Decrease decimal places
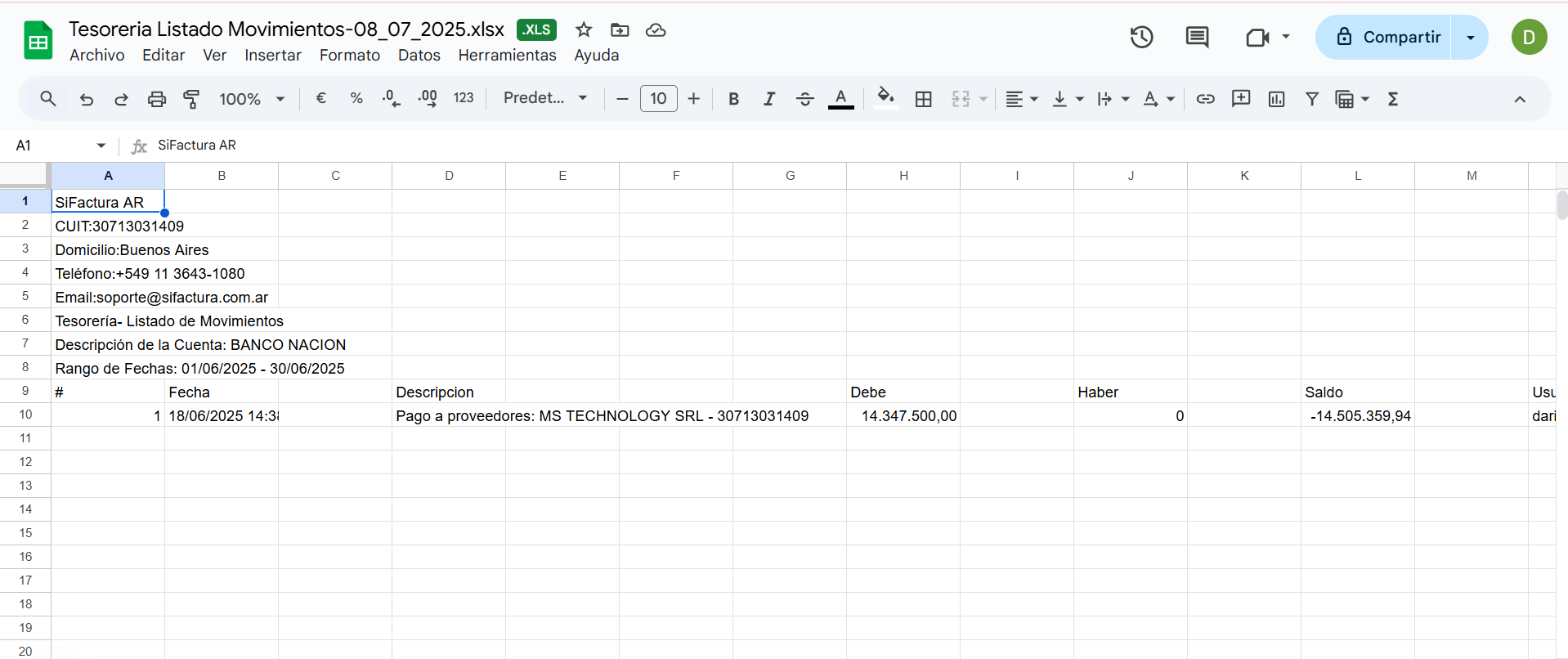 (x=391, y=98)
